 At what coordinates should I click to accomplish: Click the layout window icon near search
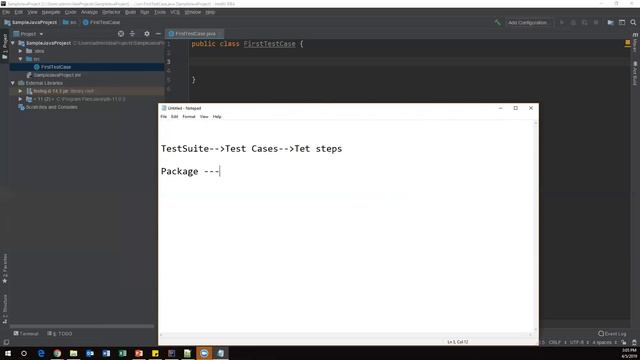[x=622, y=22]
